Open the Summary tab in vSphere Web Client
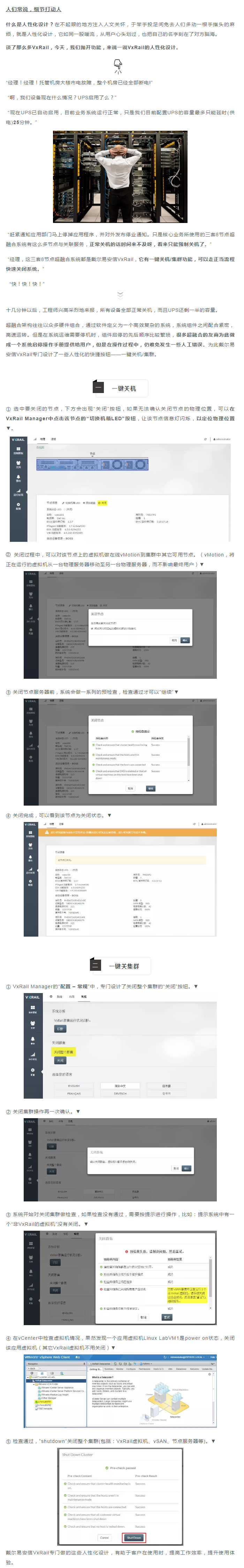Image resolution: width=244 pixels, height=1568 pixels. point(109,1369)
